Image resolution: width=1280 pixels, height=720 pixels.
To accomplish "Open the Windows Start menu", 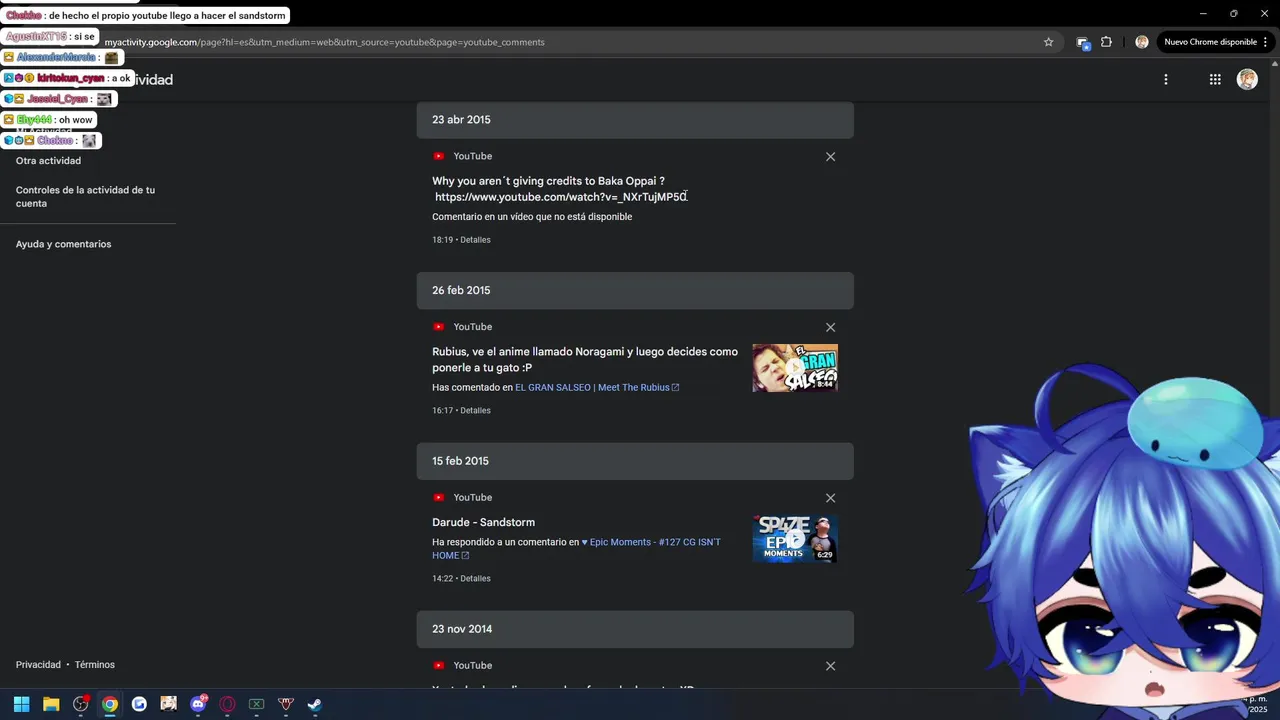I will [21, 704].
